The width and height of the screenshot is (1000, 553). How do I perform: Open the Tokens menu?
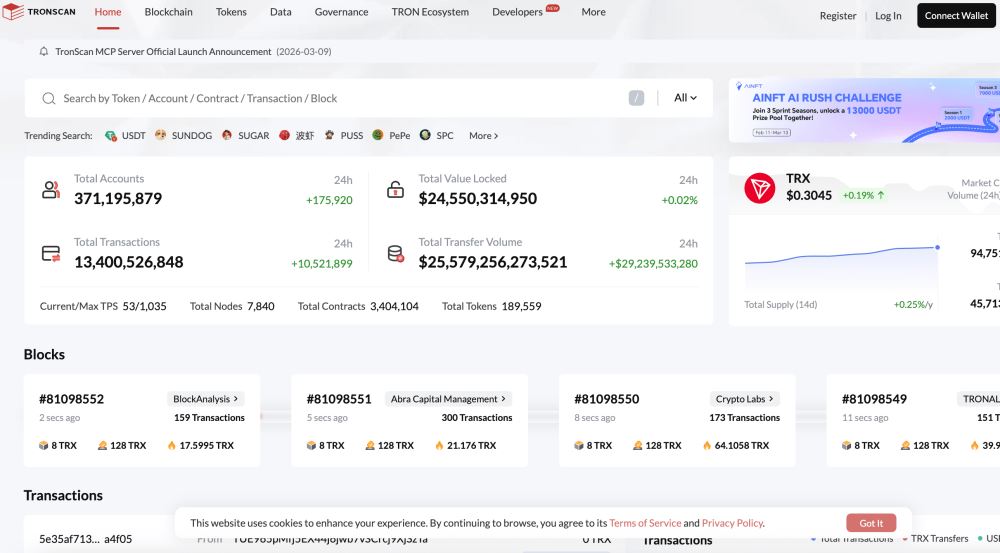(x=231, y=12)
